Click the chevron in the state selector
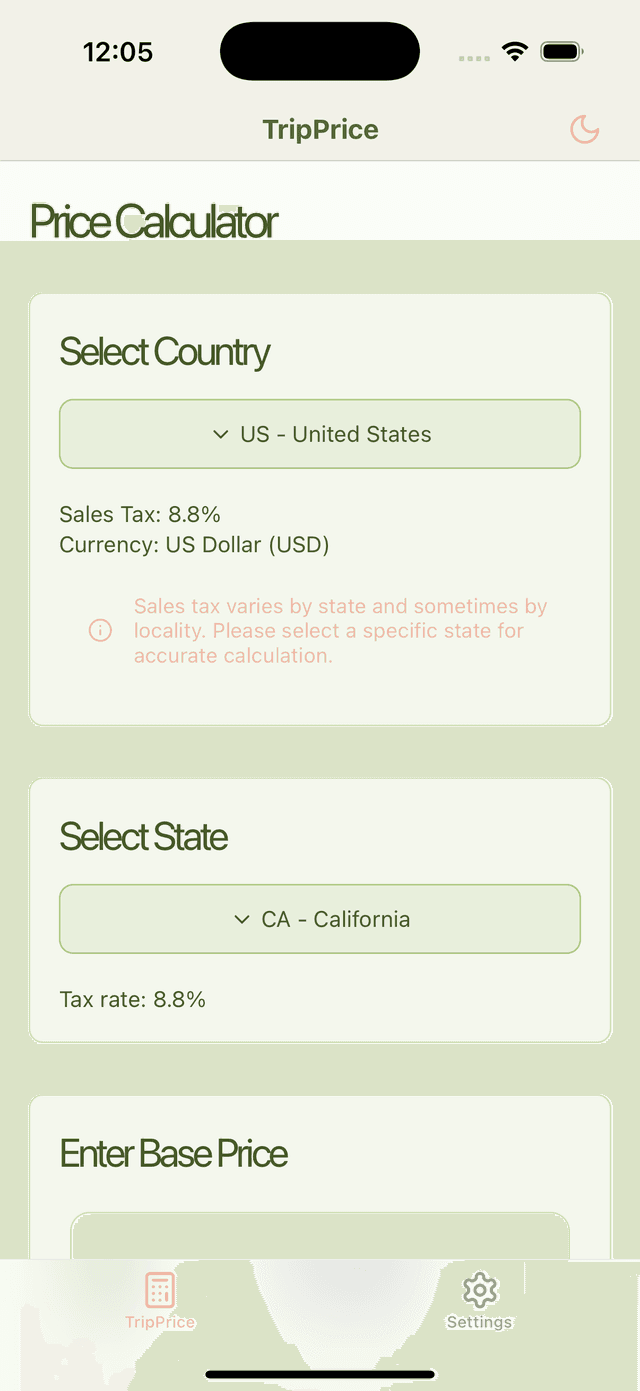This screenshot has height=1391, width=640. [x=242, y=919]
